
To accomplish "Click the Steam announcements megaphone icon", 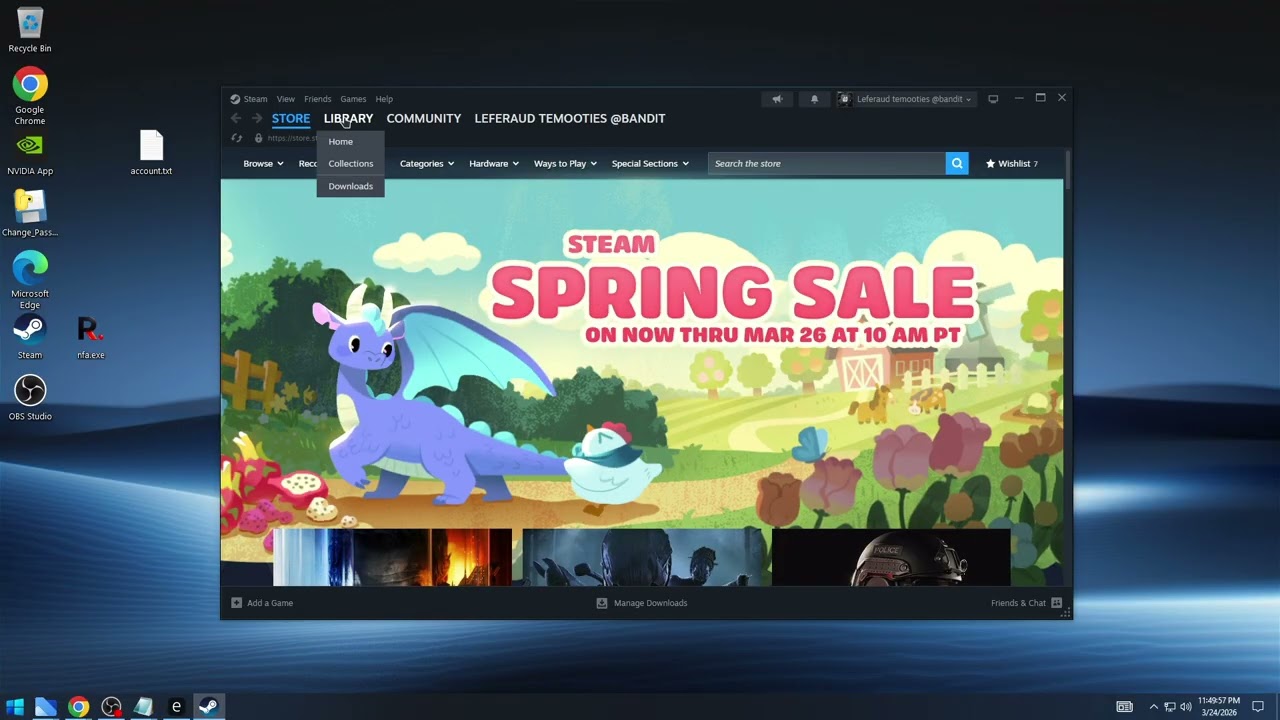I will tap(777, 99).
